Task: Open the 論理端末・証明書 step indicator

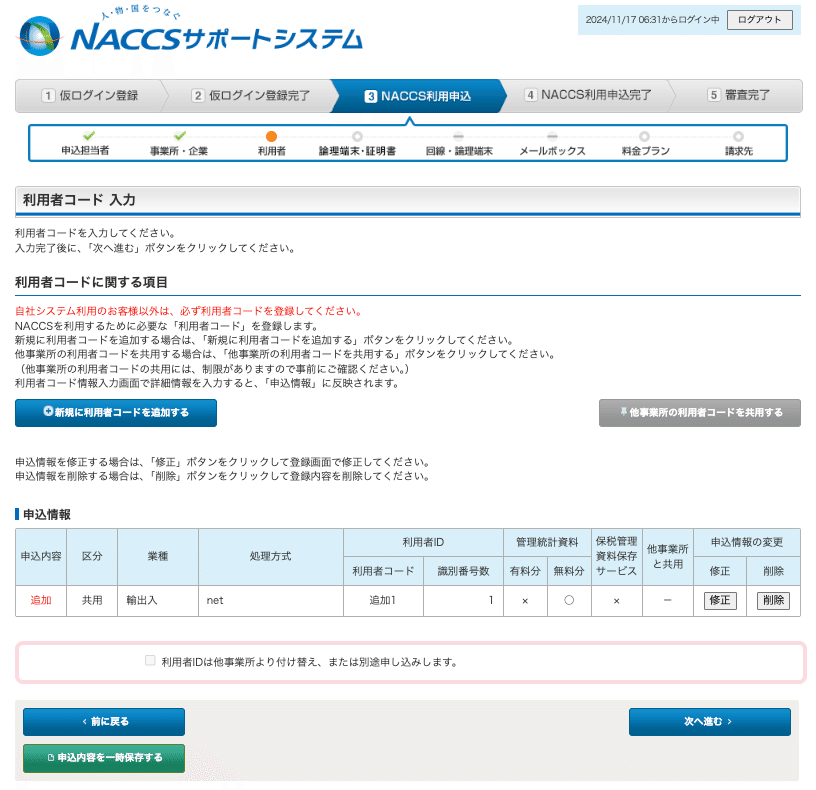Action: coord(358,140)
